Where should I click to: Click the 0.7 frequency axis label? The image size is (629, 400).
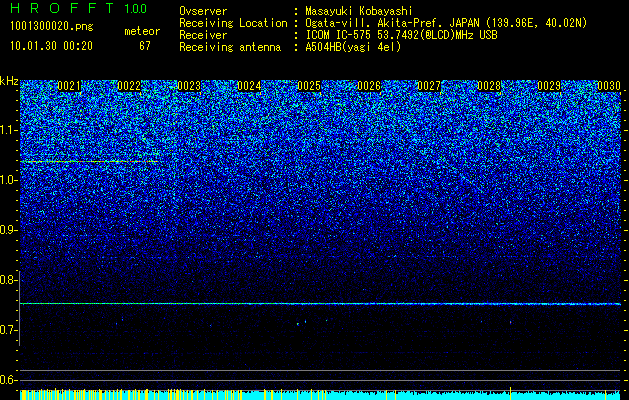(x=7, y=330)
